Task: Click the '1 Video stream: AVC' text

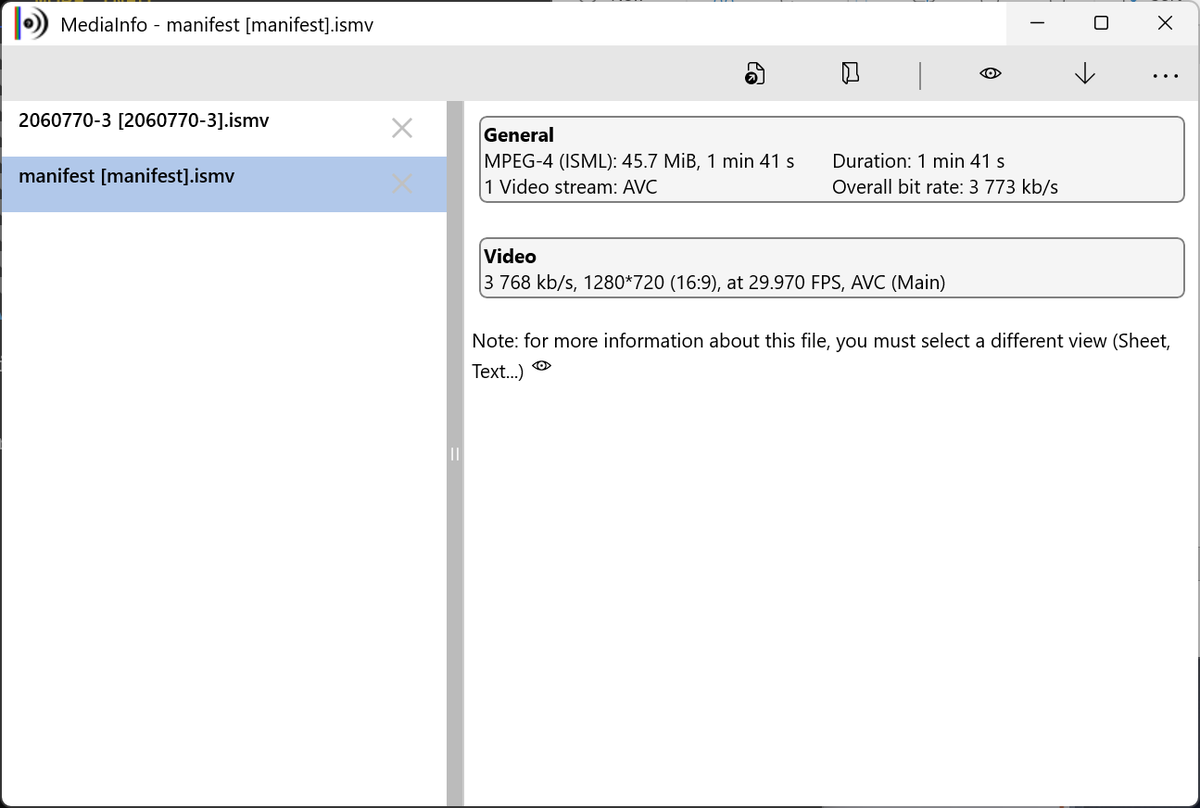Action: [x=571, y=187]
